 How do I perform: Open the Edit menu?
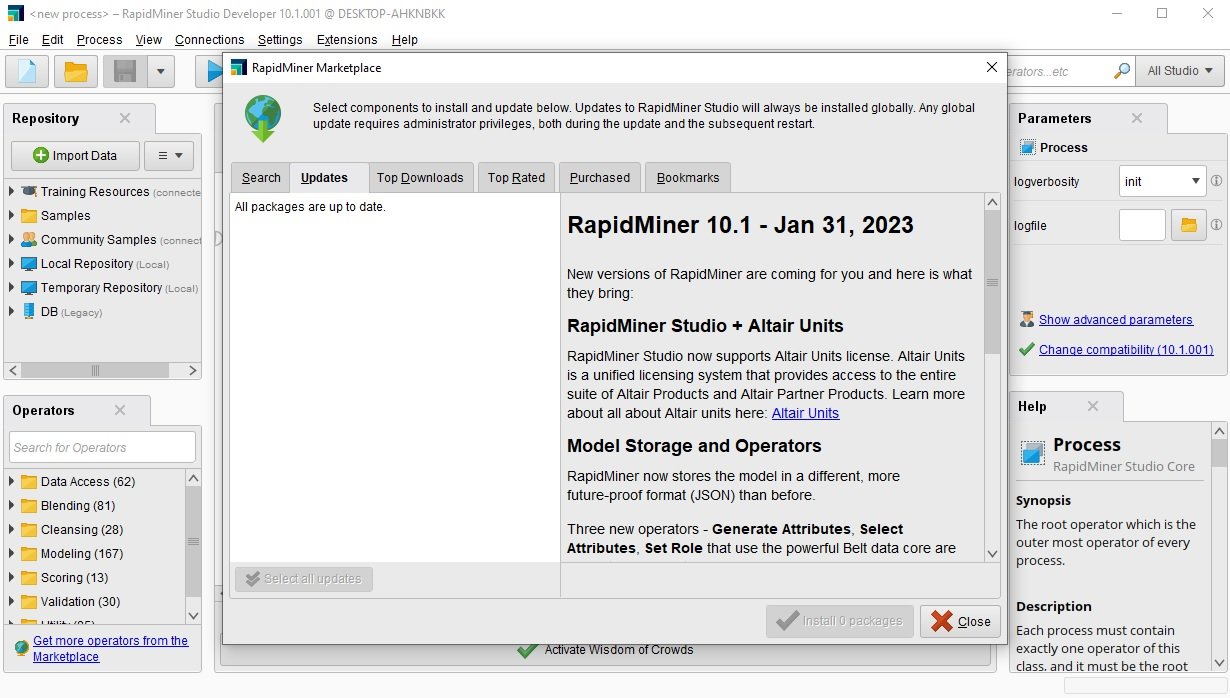tap(52, 39)
